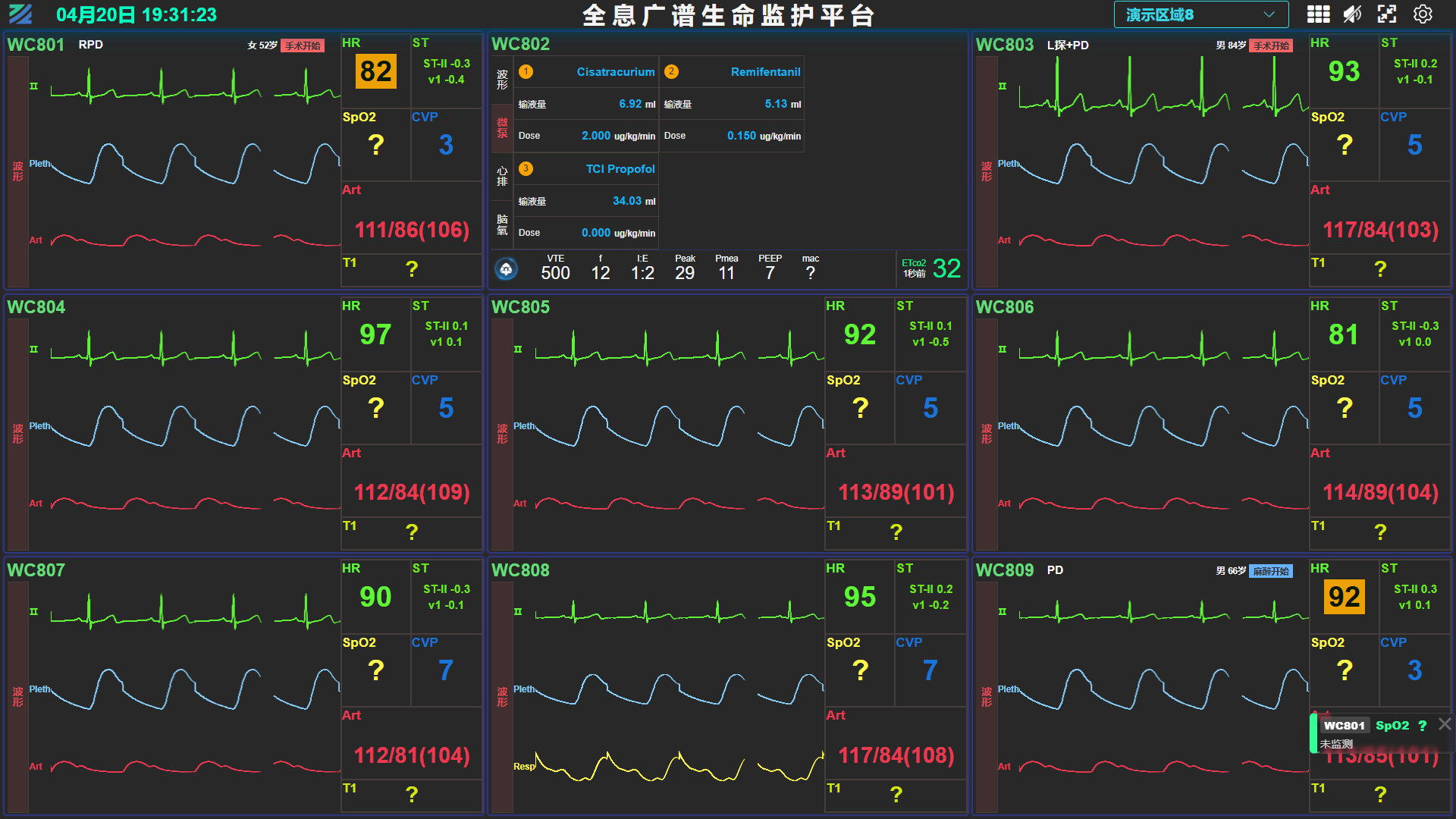Select the 波形 tab in WC802
The image size is (1456, 819).
pyautogui.click(x=502, y=80)
